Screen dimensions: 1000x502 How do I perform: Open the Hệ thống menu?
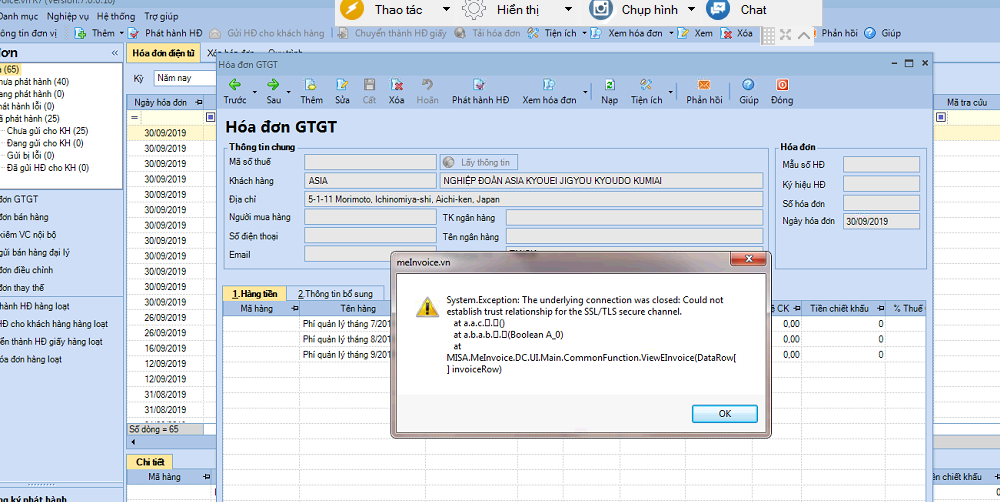pos(116,16)
